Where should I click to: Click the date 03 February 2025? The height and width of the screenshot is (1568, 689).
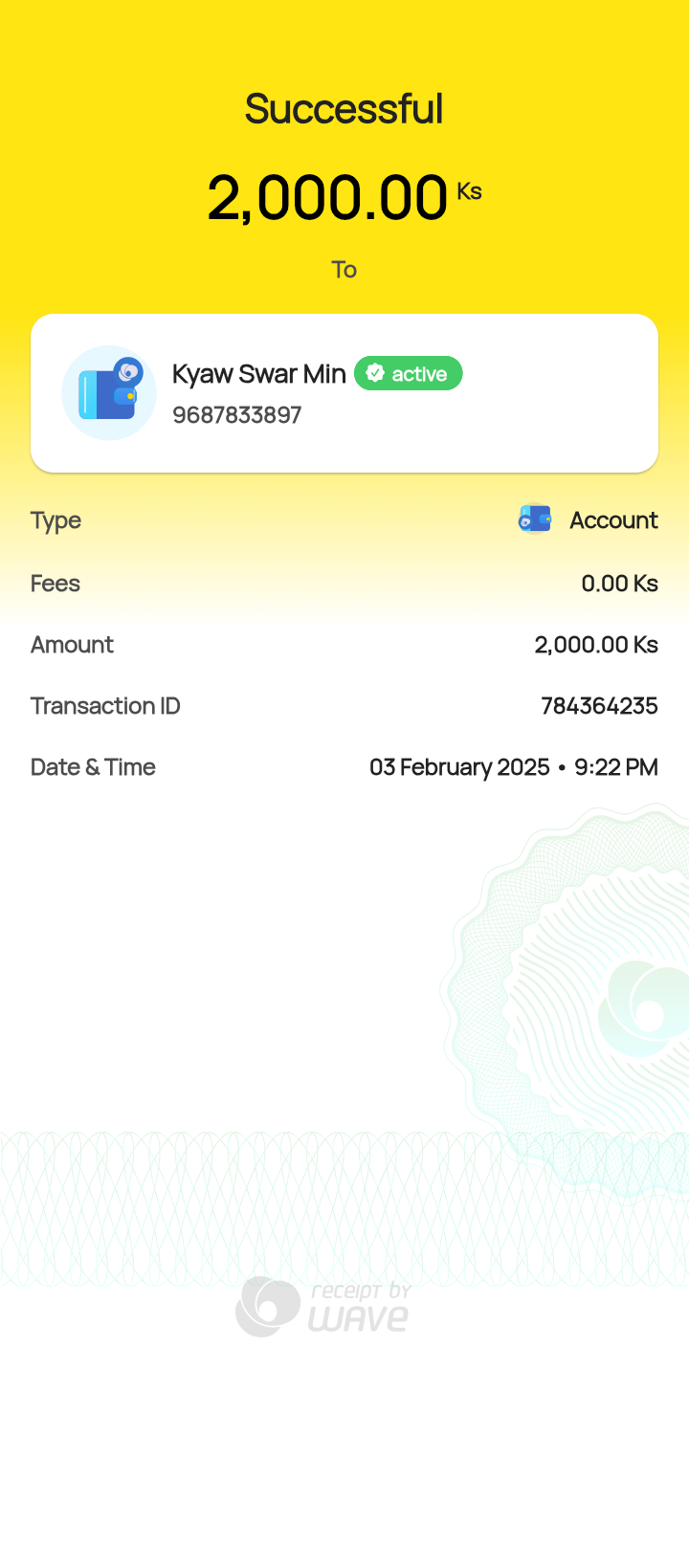click(x=459, y=767)
